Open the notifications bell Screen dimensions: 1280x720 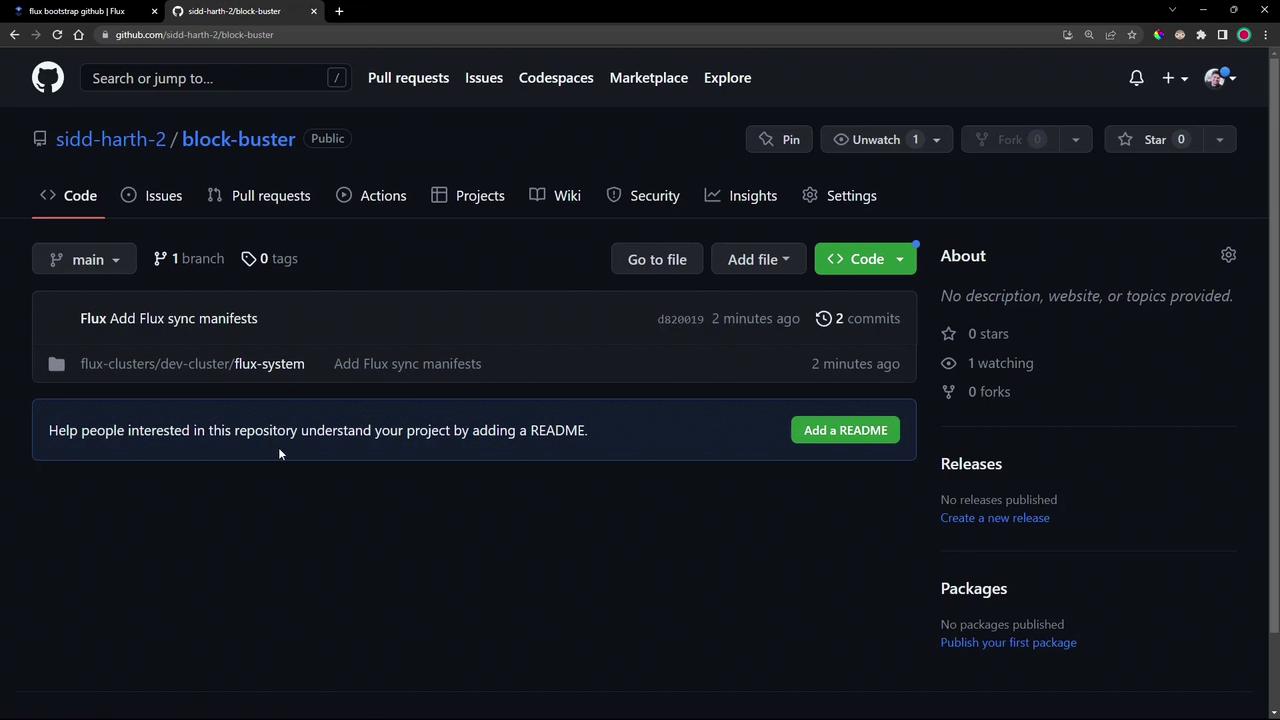[1136, 78]
